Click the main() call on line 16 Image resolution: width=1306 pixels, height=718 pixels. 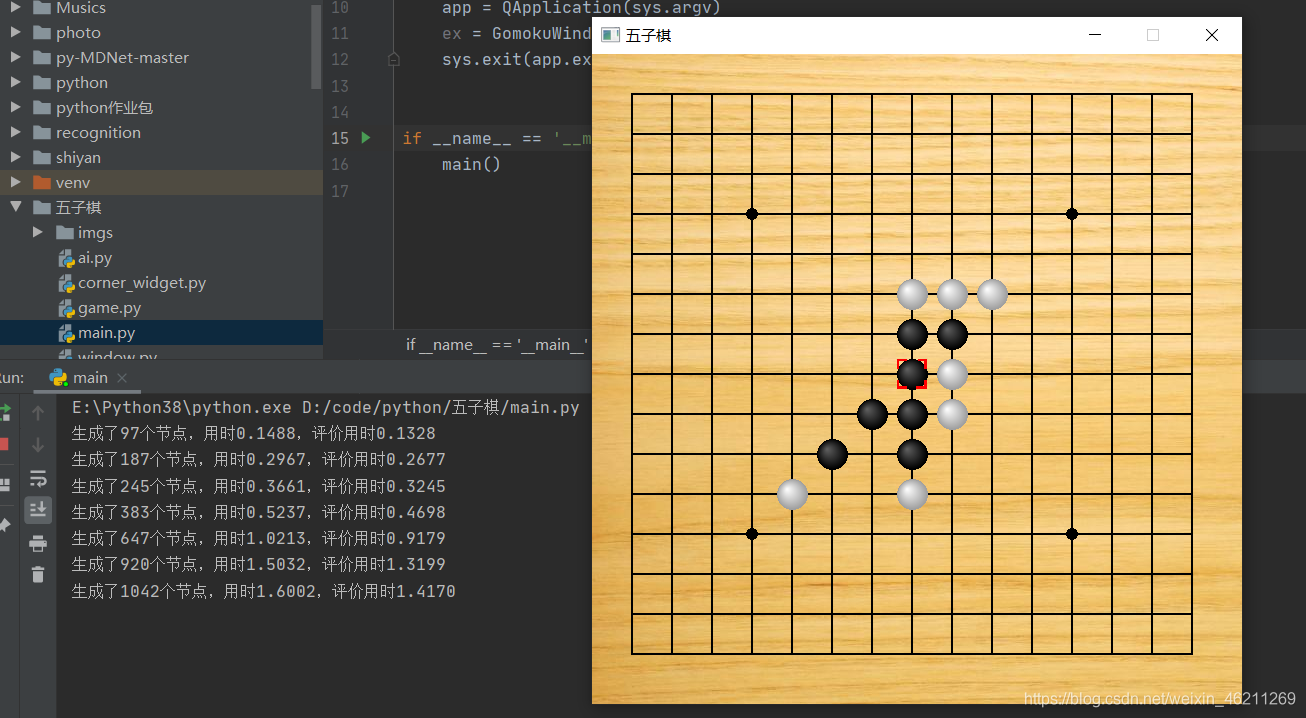[x=471, y=164]
